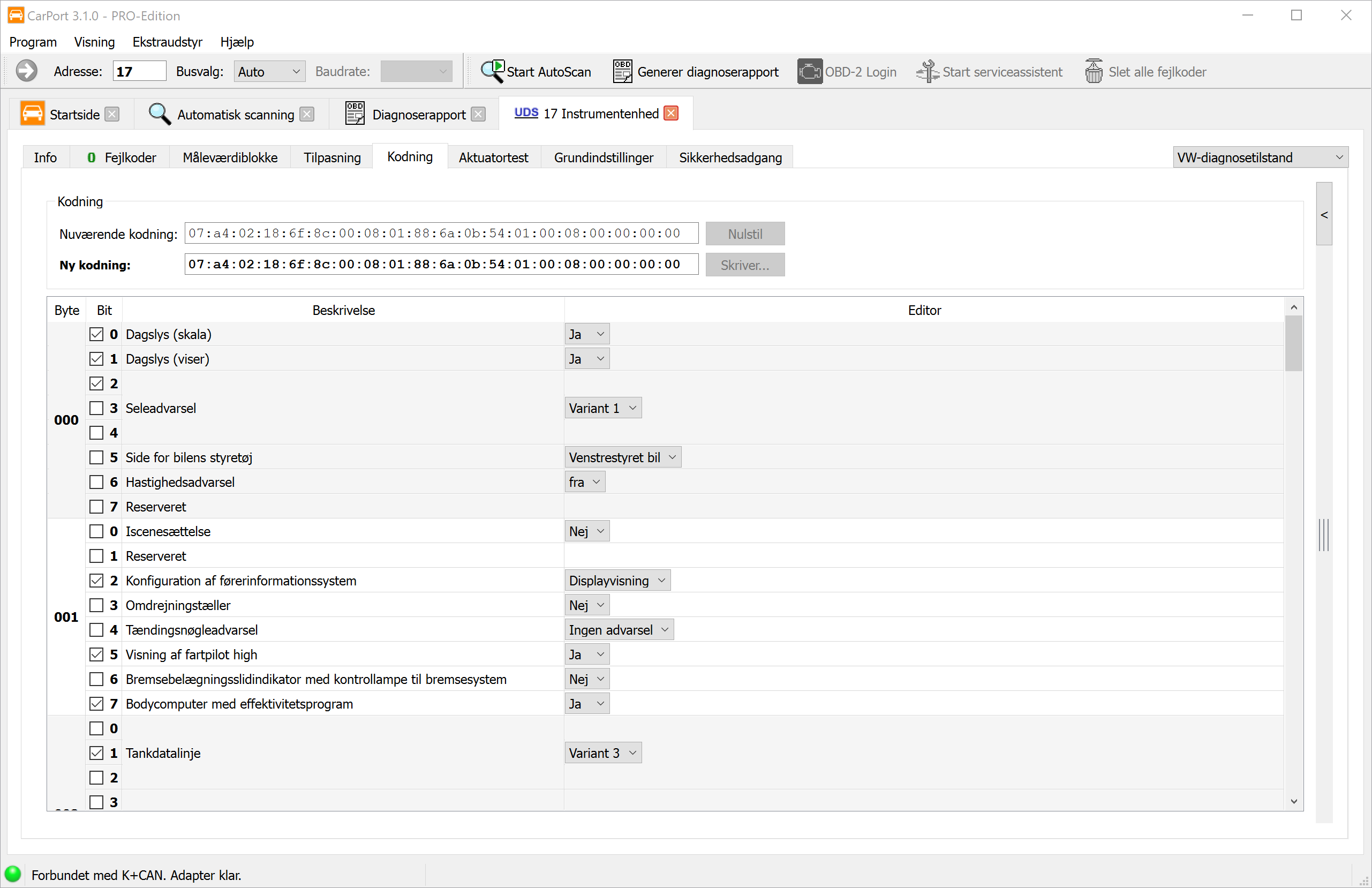Image resolution: width=1372 pixels, height=888 pixels.
Task: Click Generer diagnoserapport toolbar icon
Action: point(622,72)
